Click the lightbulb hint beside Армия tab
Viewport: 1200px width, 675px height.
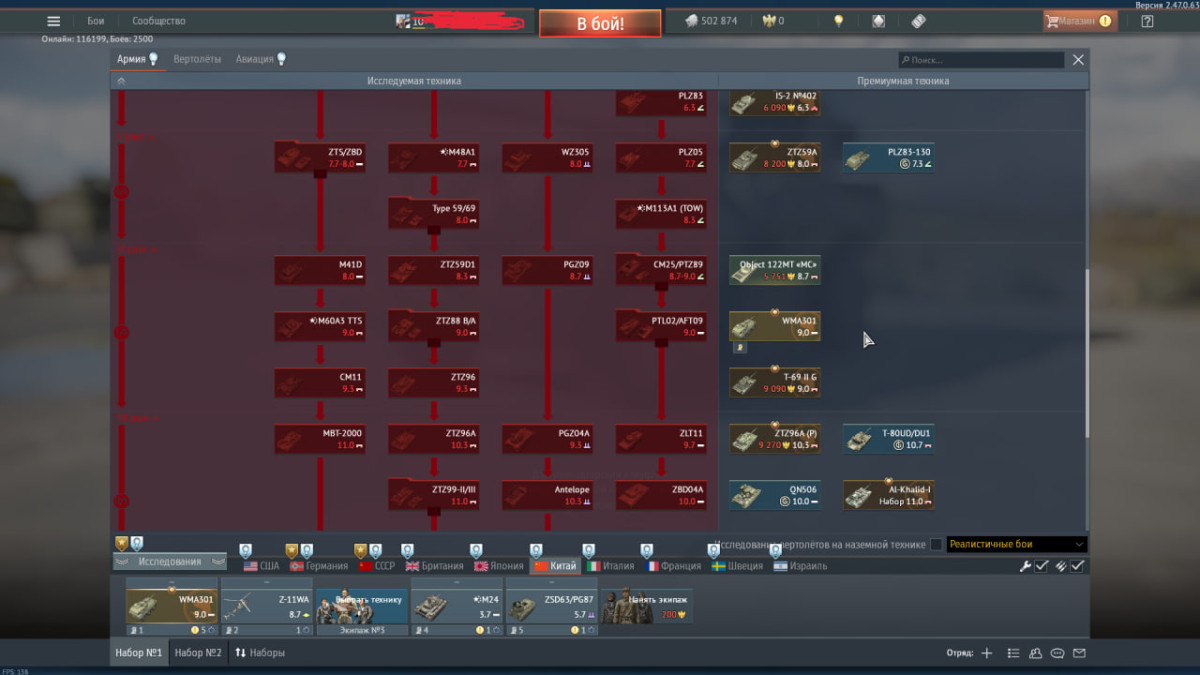pos(154,59)
